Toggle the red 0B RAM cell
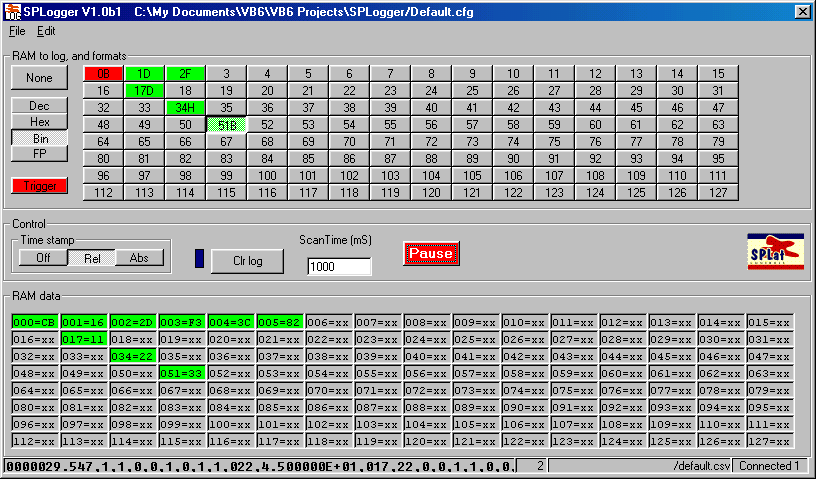 [103, 73]
